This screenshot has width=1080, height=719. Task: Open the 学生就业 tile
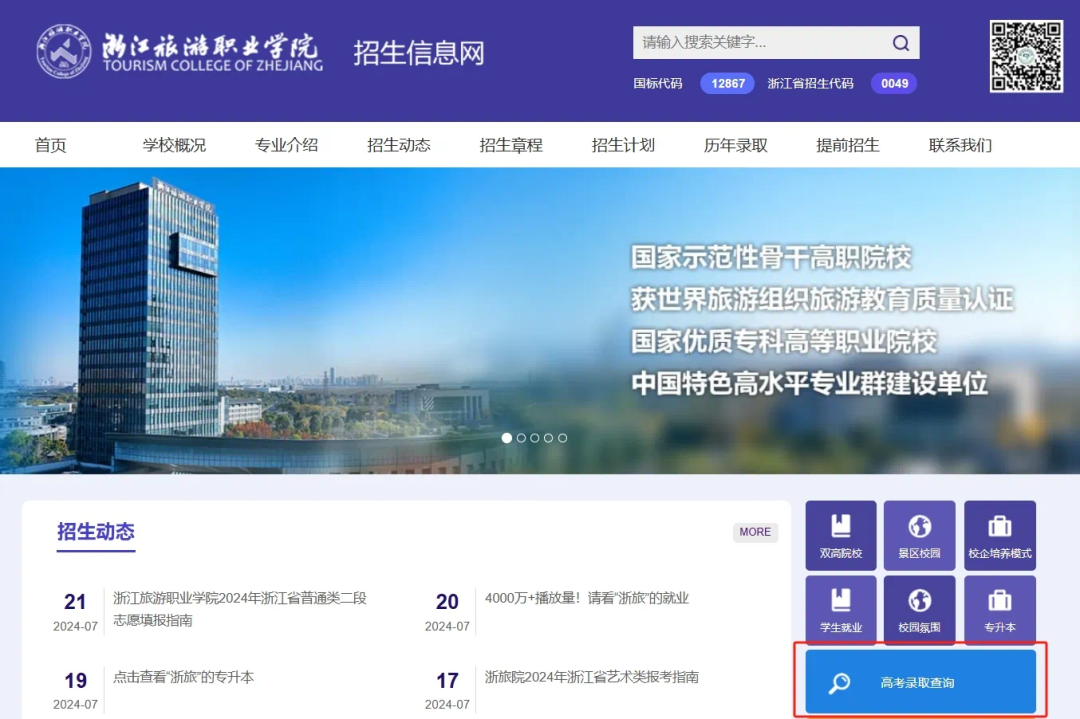click(840, 610)
